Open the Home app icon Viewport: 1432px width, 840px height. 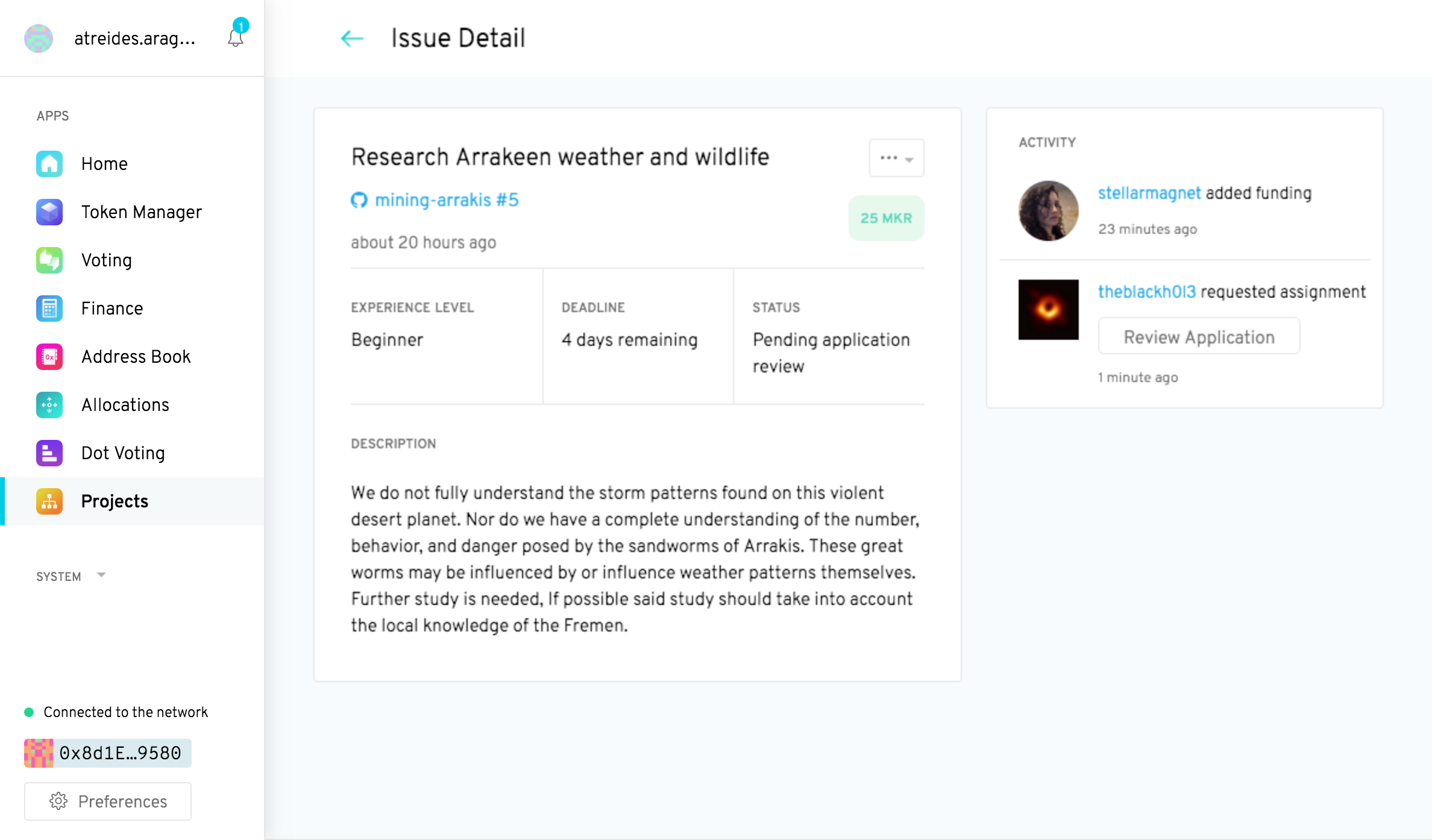49,164
